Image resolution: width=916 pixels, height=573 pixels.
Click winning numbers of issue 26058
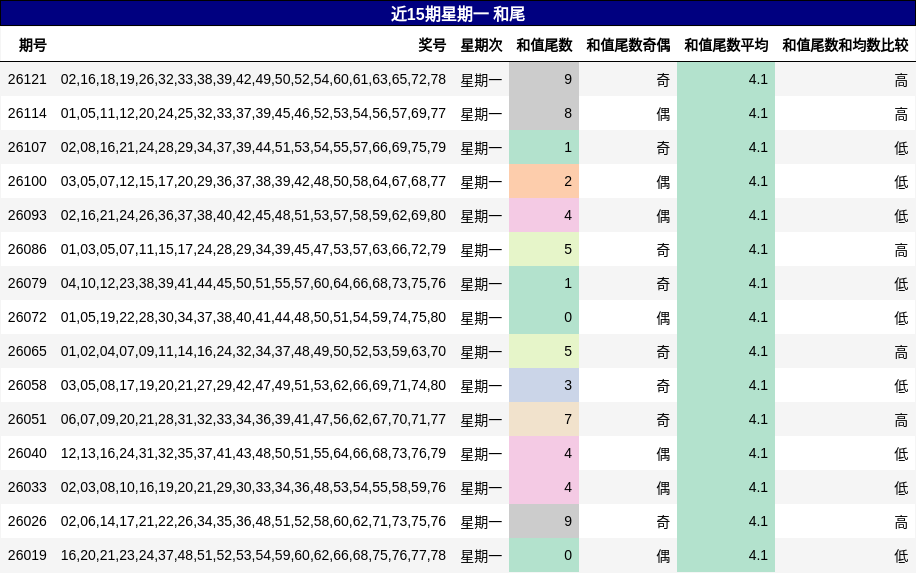(x=253, y=385)
